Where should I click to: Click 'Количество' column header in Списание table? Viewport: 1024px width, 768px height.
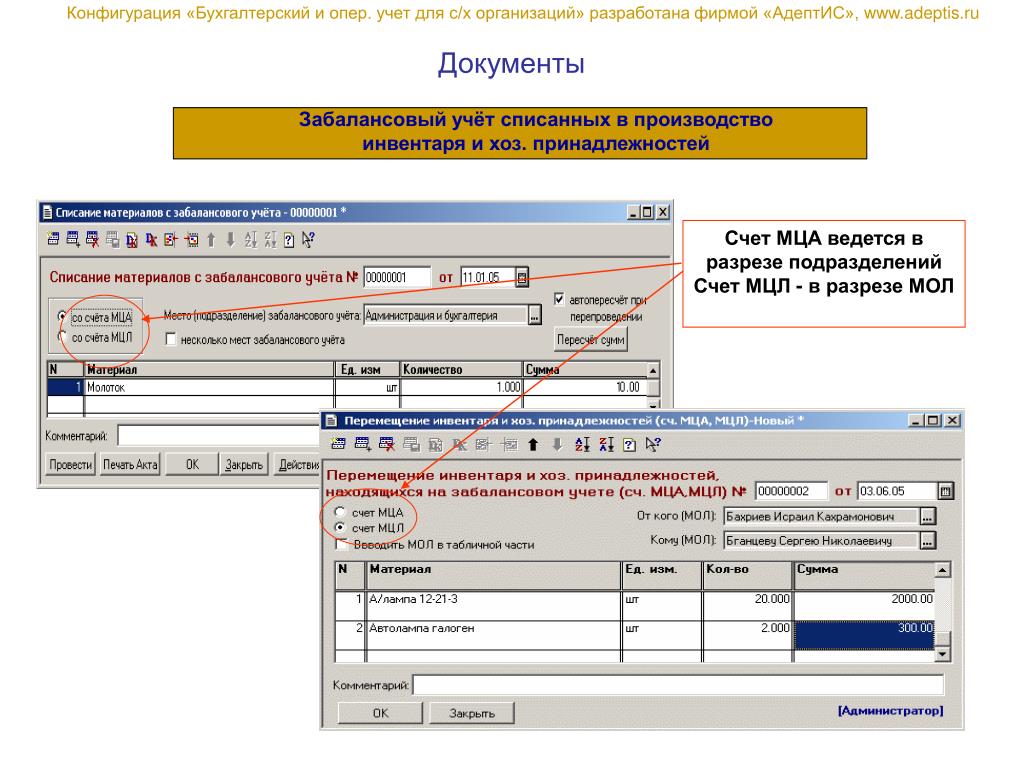click(461, 370)
